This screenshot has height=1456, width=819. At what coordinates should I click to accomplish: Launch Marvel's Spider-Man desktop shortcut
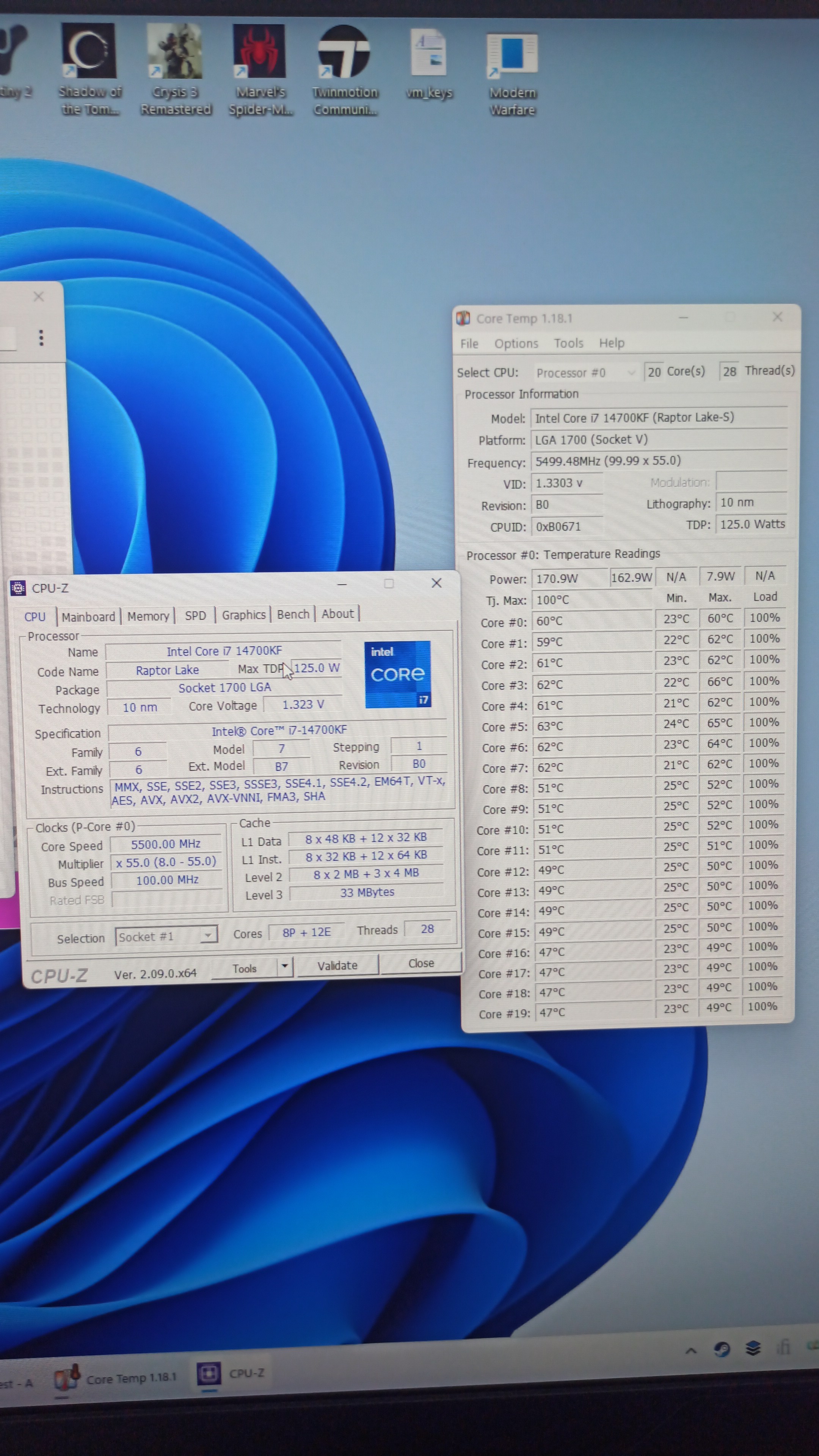coord(260,69)
